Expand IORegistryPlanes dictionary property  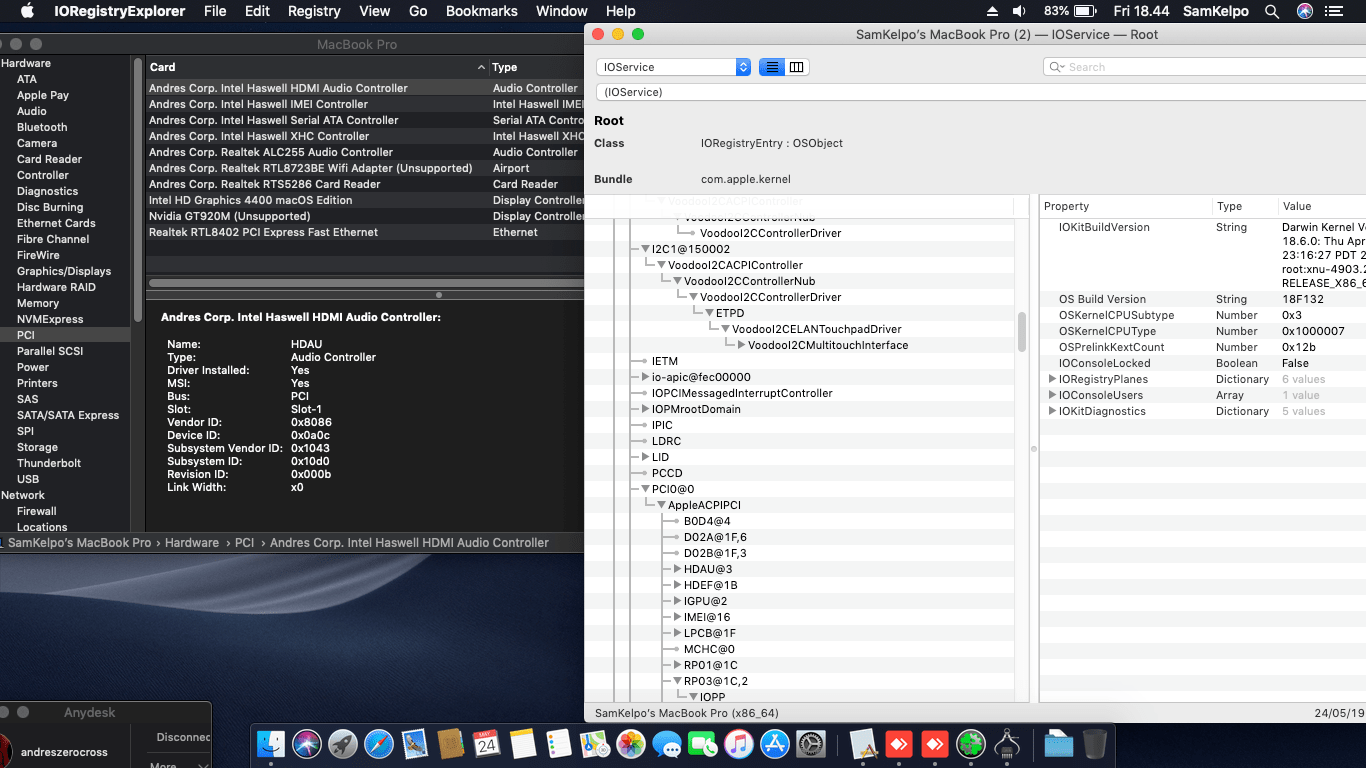[x=1051, y=379]
